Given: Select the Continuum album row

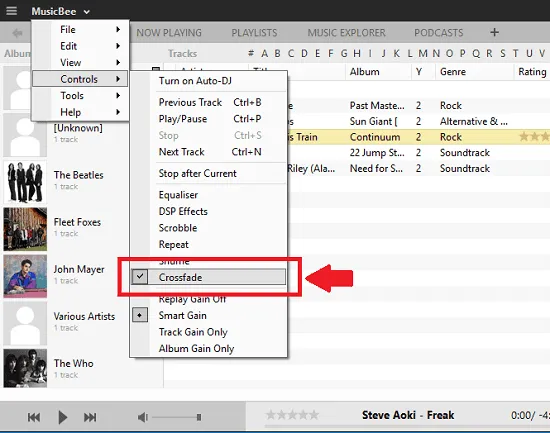Looking at the screenshot, I should (375, 137).
